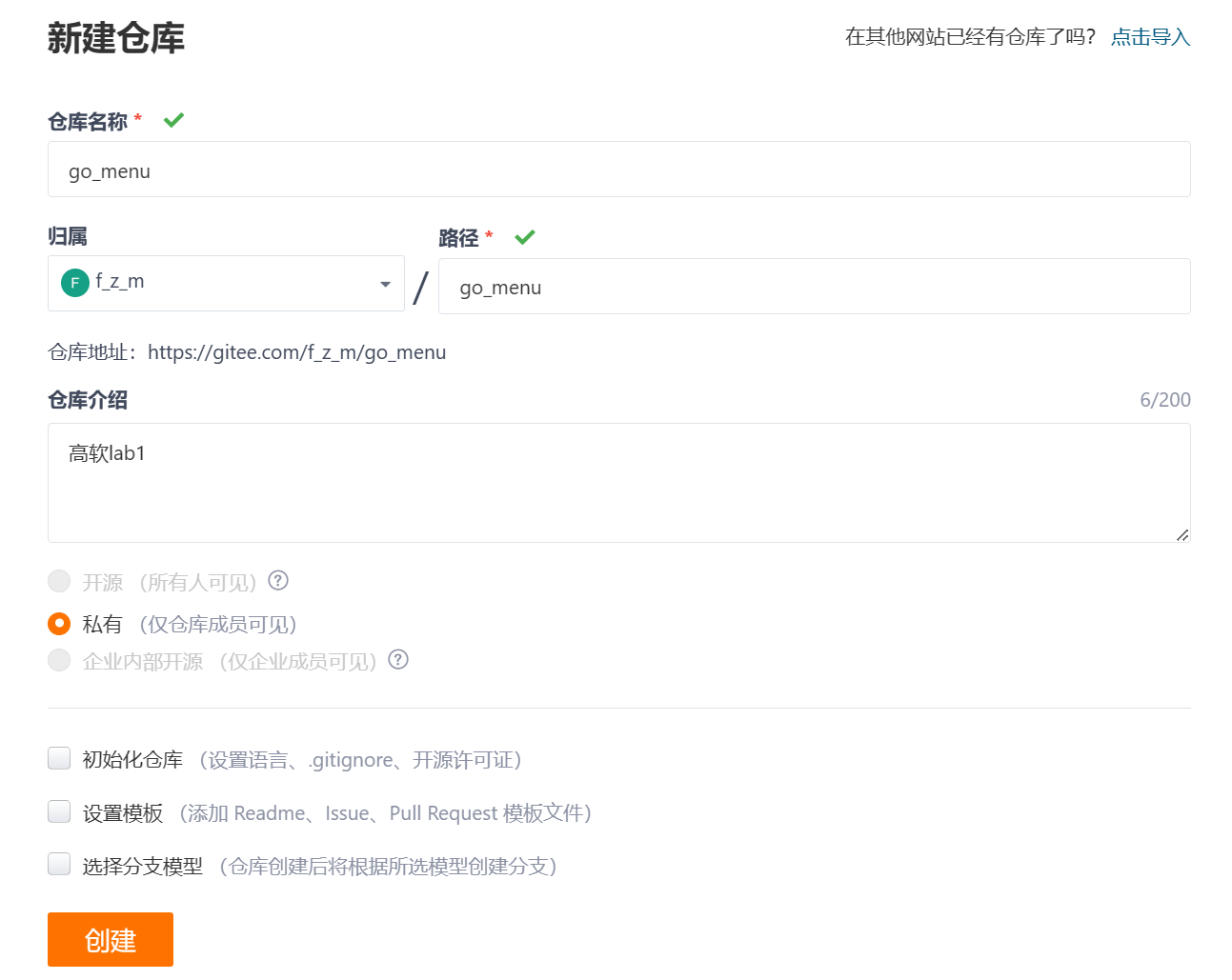1232x980 pixels.
Task: Click green F avatar in owner selector
Action: coord(75,283)
